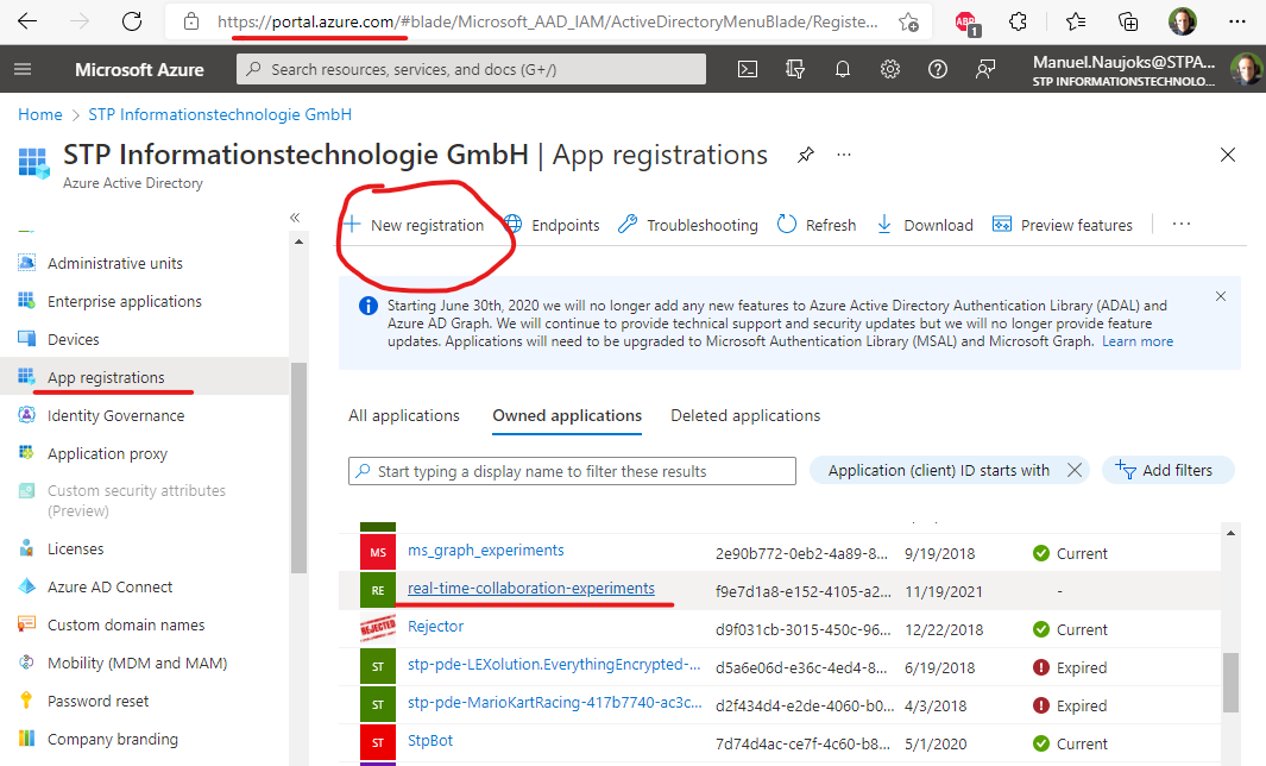This screenshot has width=1266, height=766.
Task: Pin the App registrations blade
Action: (x=805, y=155)
